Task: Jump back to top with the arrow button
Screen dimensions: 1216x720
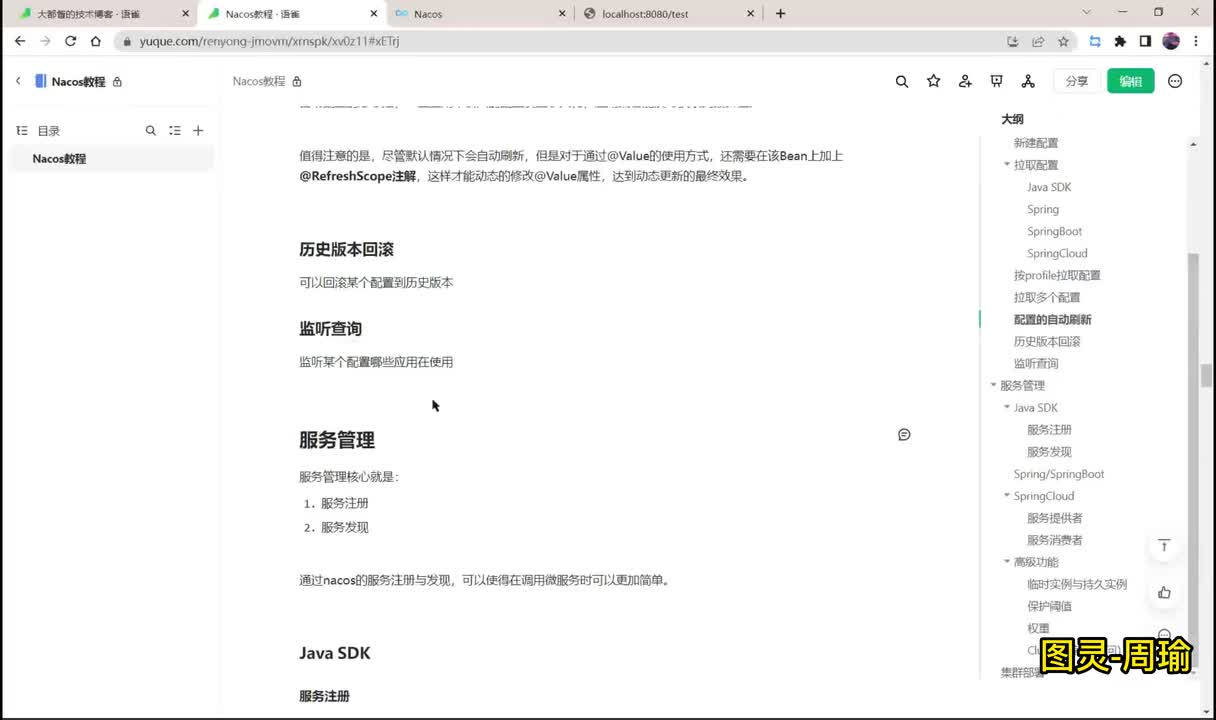Action: click(x=1164, y=546)
